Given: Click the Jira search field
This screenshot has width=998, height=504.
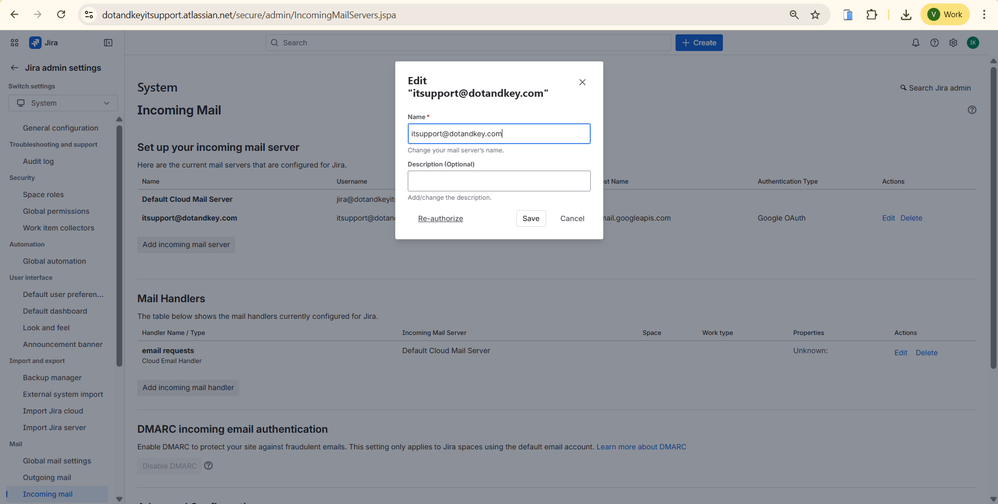Looking at the screenshot, I should (x=470, y=43).
